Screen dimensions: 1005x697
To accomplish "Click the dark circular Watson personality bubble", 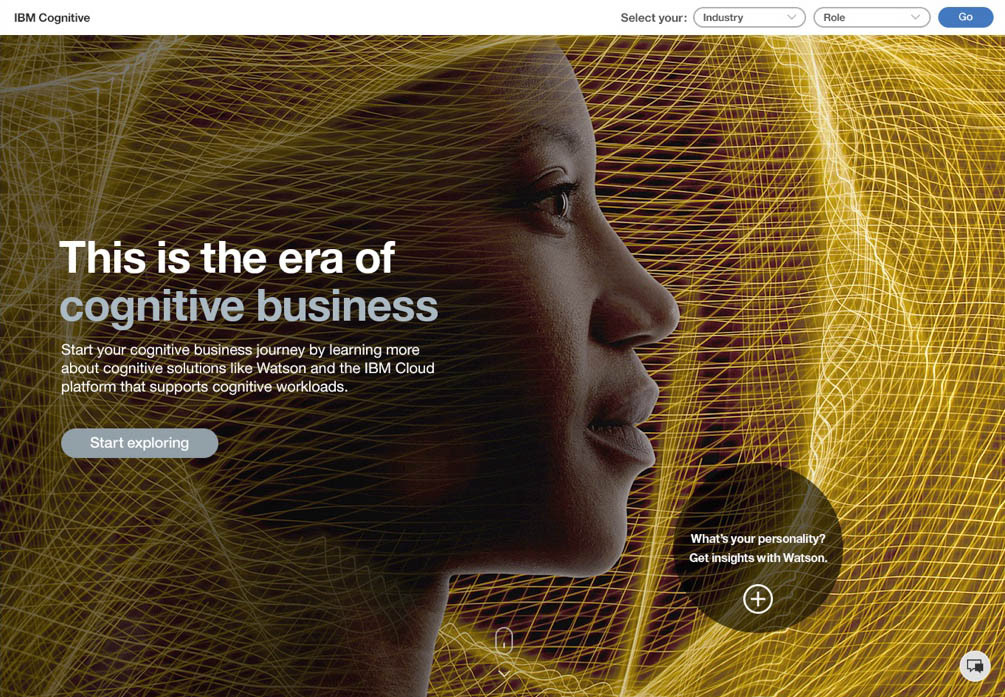I will (x=758, y=549).
